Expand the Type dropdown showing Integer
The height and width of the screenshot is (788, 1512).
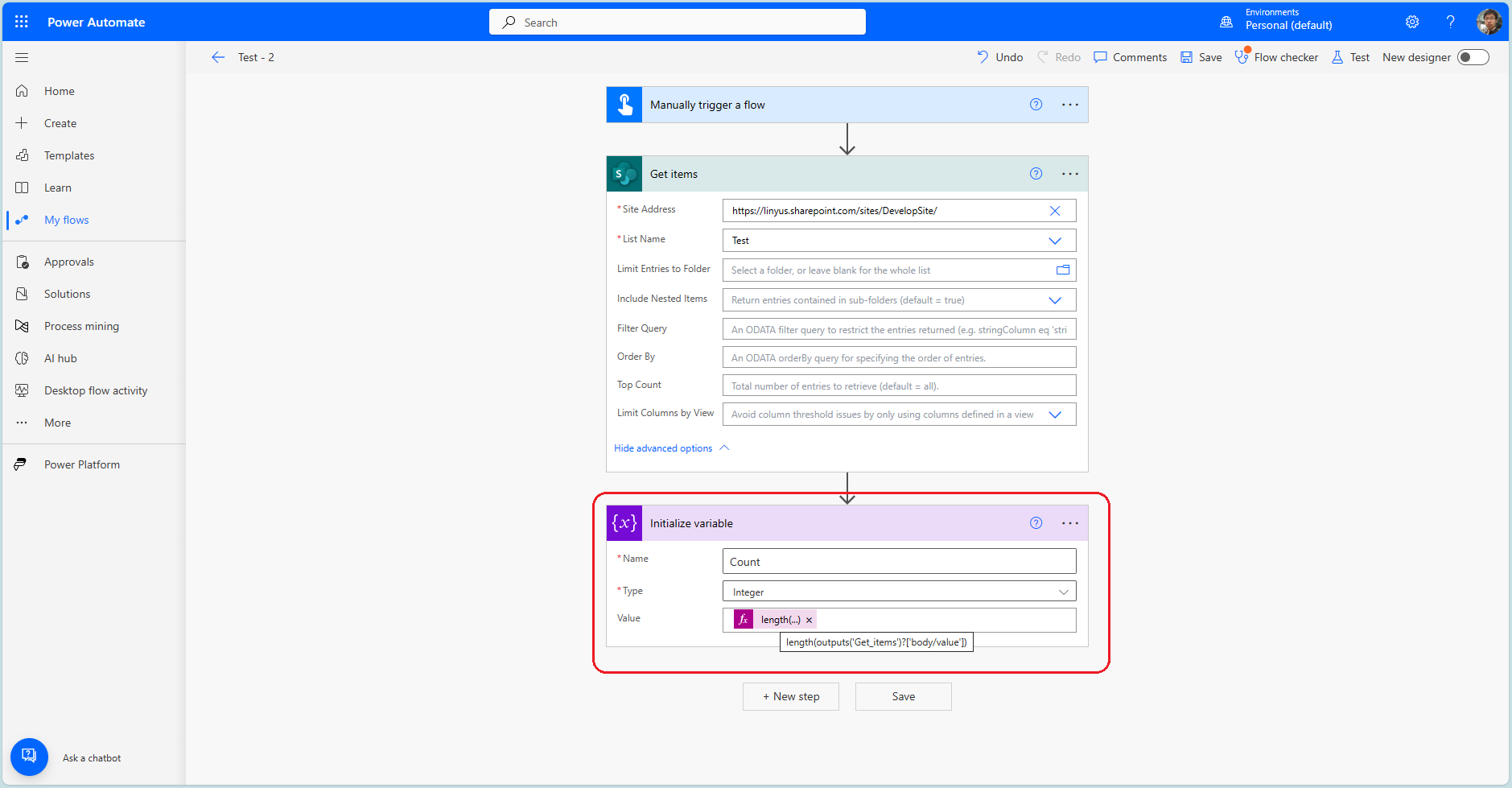tap(1064, 592)
